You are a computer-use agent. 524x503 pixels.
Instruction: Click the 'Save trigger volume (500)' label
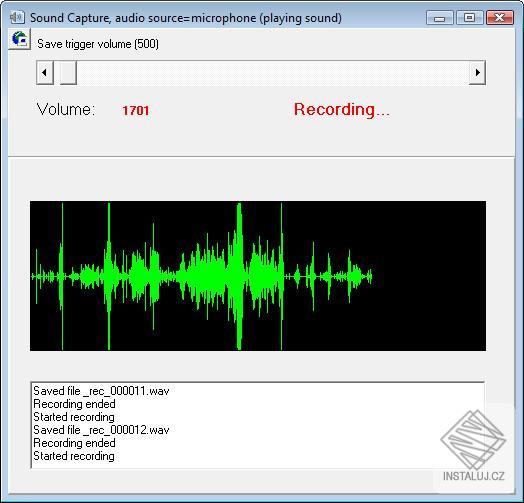[98, 44]
